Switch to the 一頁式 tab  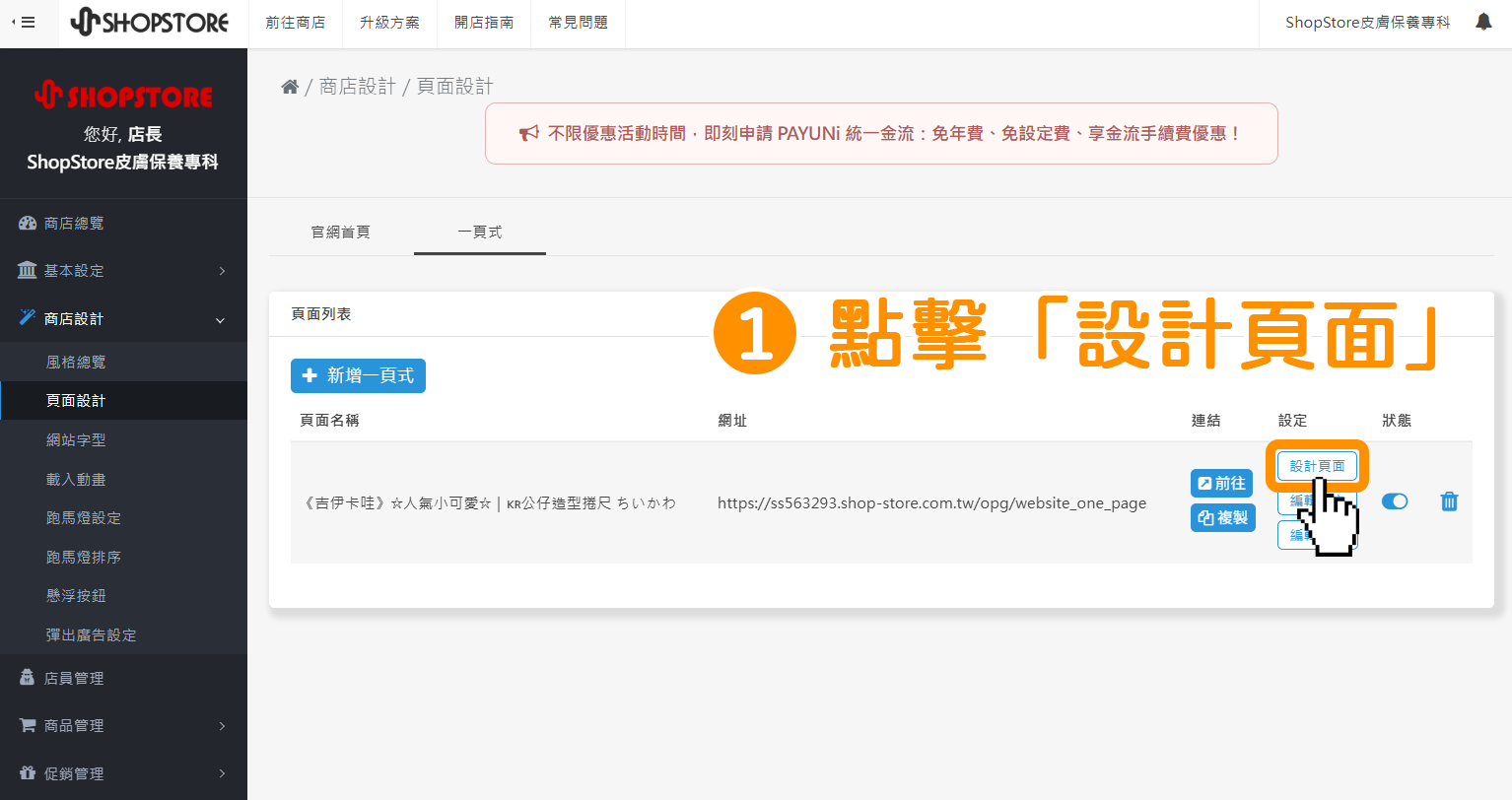480,232
